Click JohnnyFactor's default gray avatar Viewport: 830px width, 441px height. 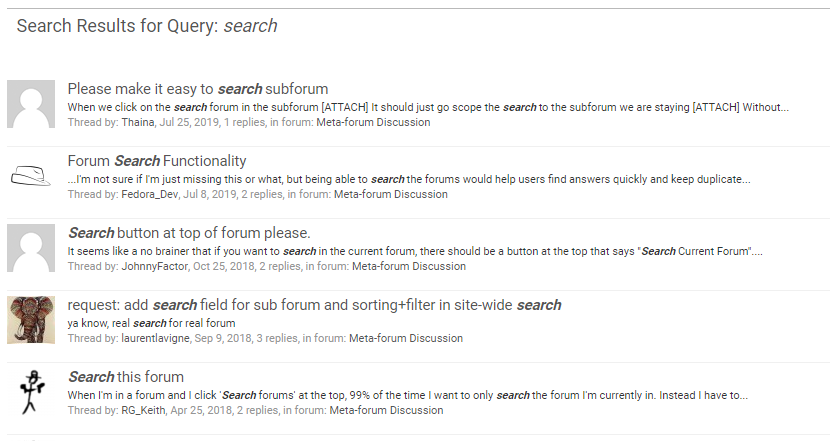pos(31,248)
